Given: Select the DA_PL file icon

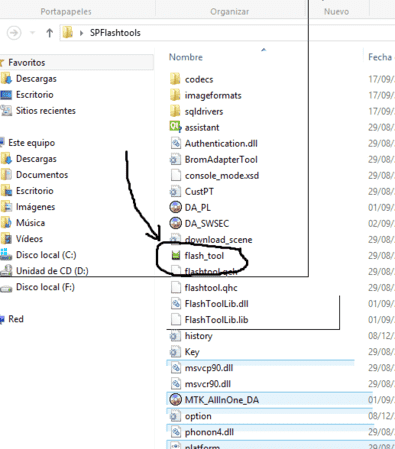Looking at the screenshot, I should click(x=175, y=207).
